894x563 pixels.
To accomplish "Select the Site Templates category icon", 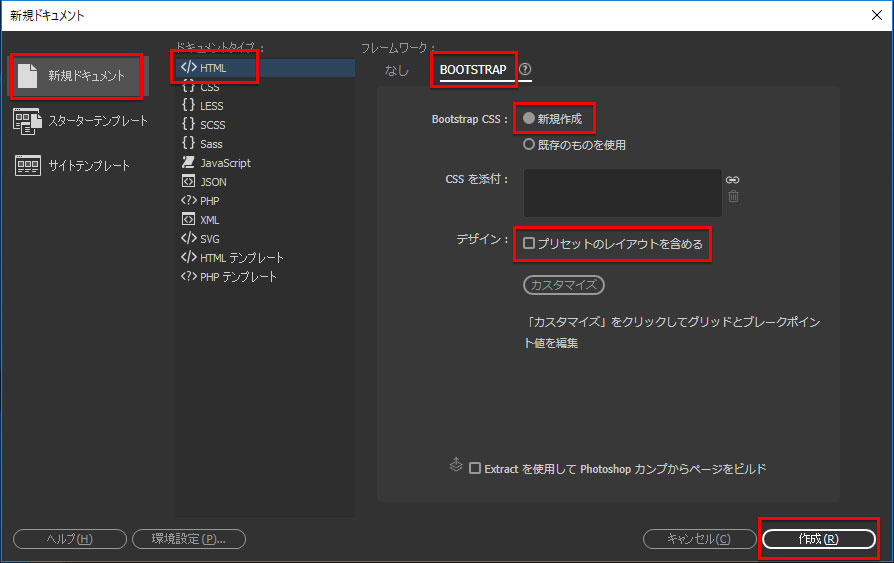I will (27, 165).
